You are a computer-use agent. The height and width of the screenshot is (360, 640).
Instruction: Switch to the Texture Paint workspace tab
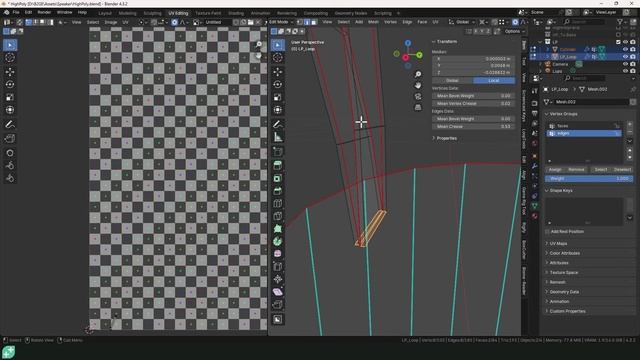208,13
